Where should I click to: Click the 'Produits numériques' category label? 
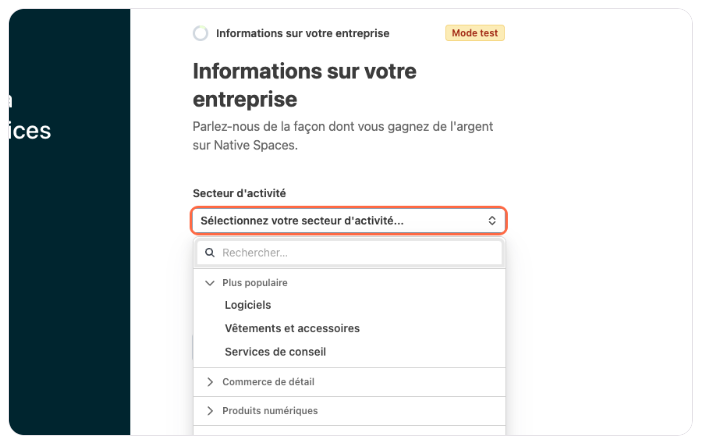tap(270, 411)
